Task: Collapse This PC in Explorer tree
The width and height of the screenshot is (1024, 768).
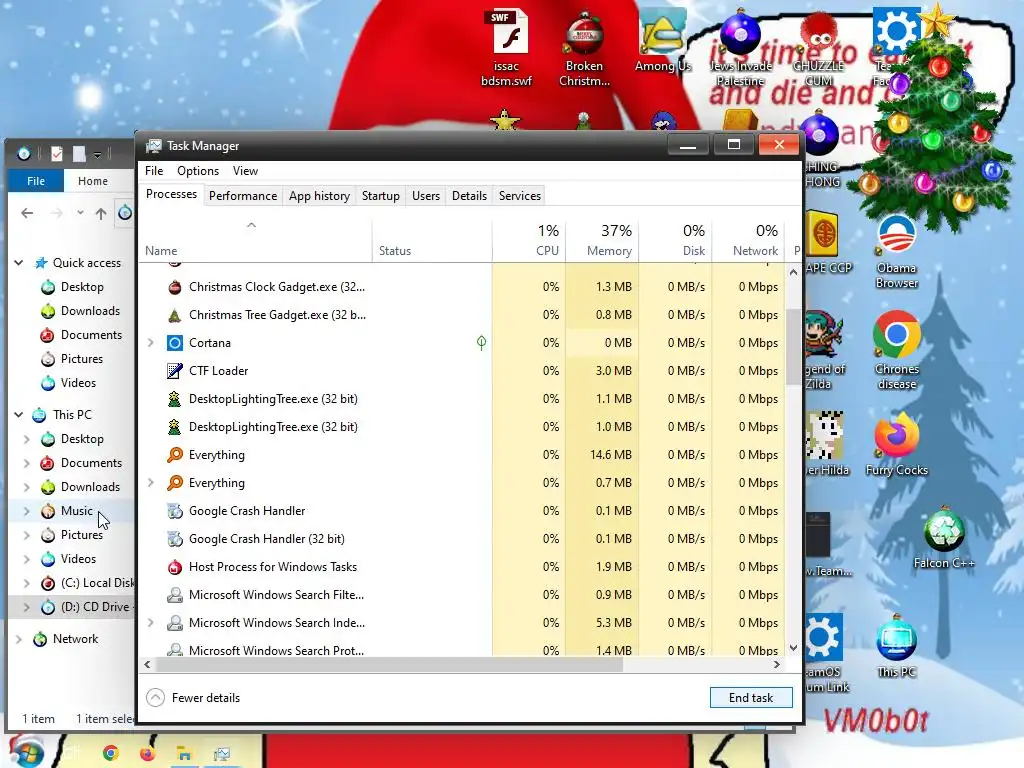Action: [19, 415]
